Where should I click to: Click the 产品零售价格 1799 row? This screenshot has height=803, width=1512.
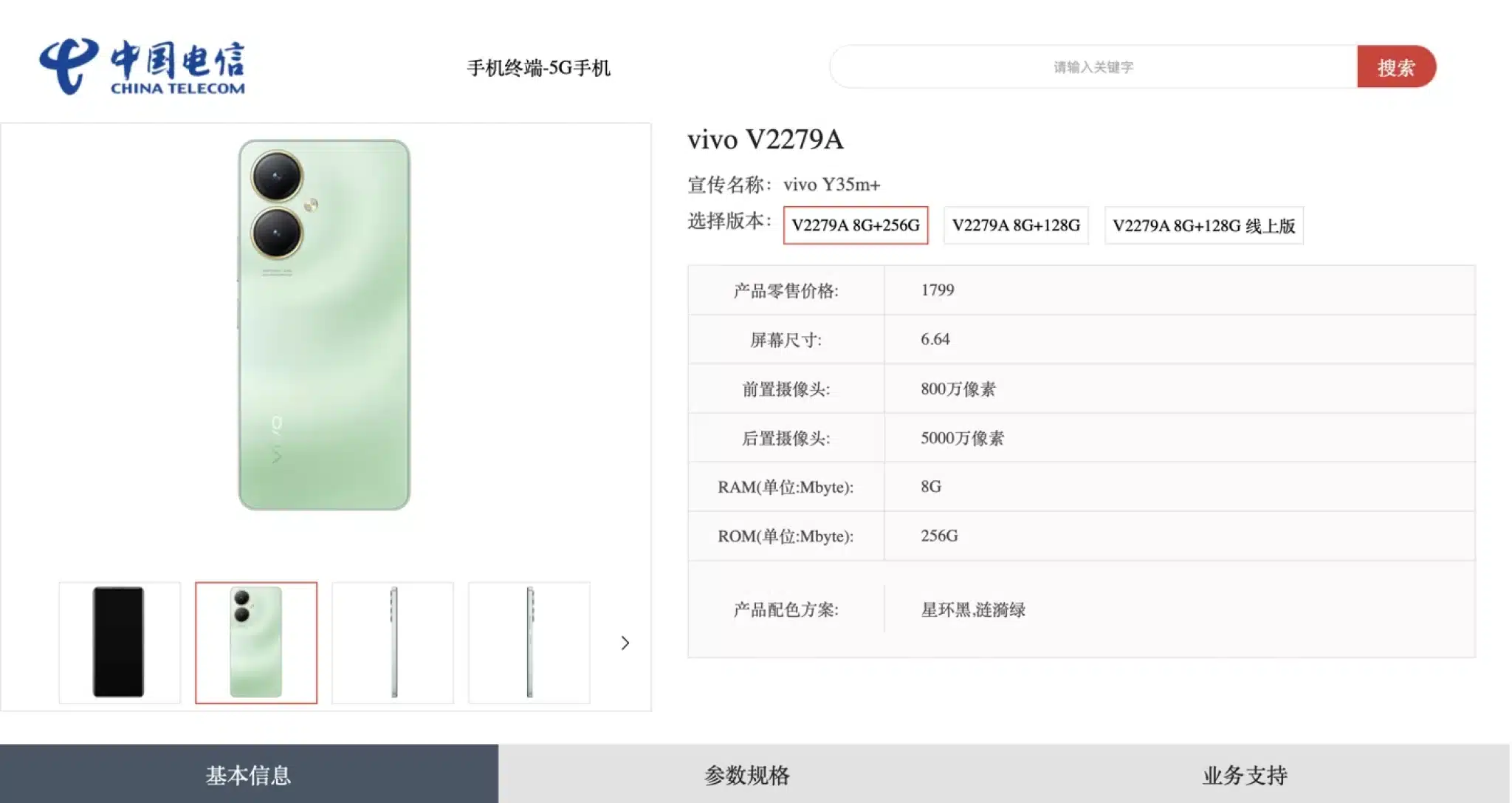pos(937,290)
